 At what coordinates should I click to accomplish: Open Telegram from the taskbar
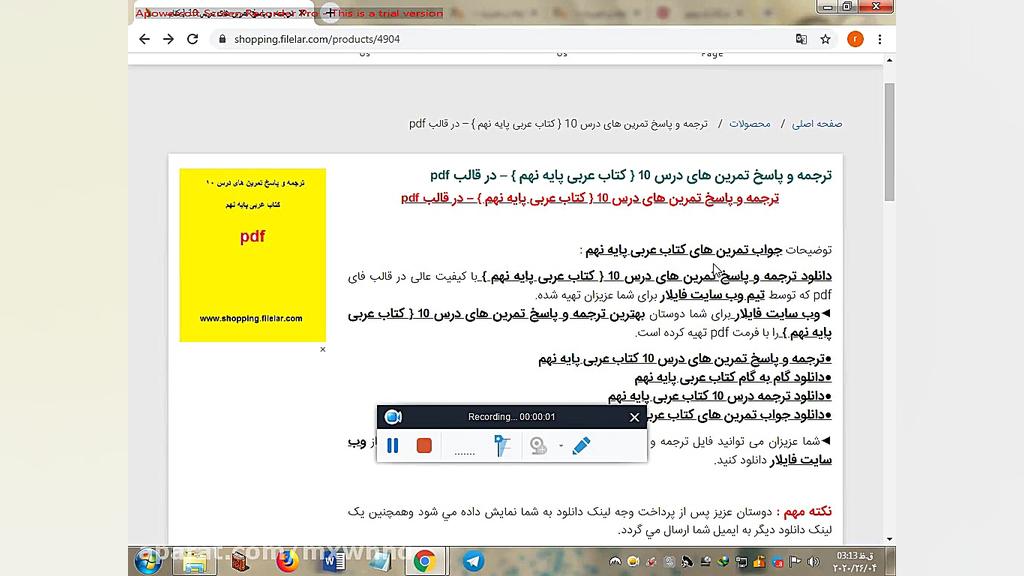[x=473, y=561]
